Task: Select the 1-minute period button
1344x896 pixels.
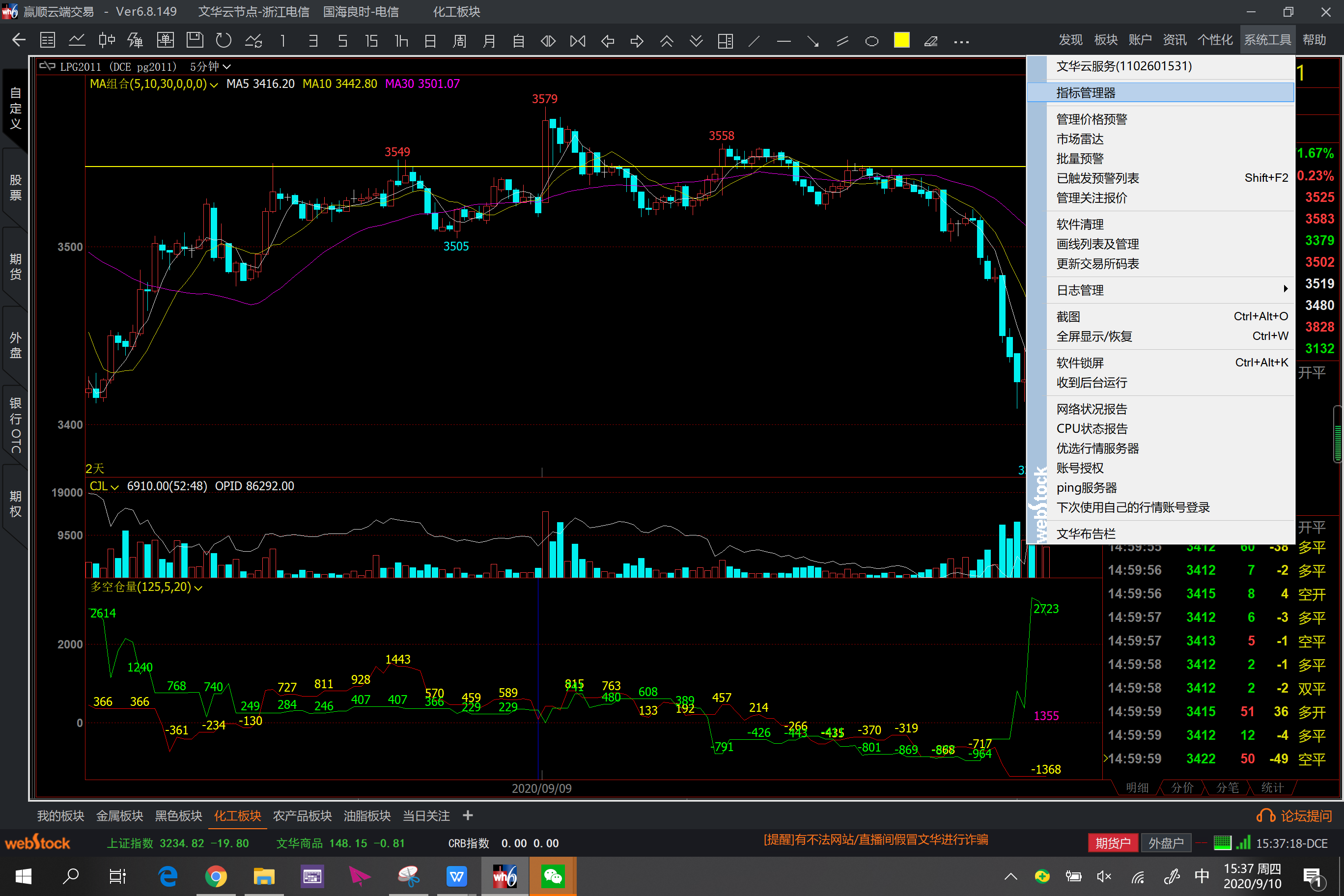Action: coord(283,41)
